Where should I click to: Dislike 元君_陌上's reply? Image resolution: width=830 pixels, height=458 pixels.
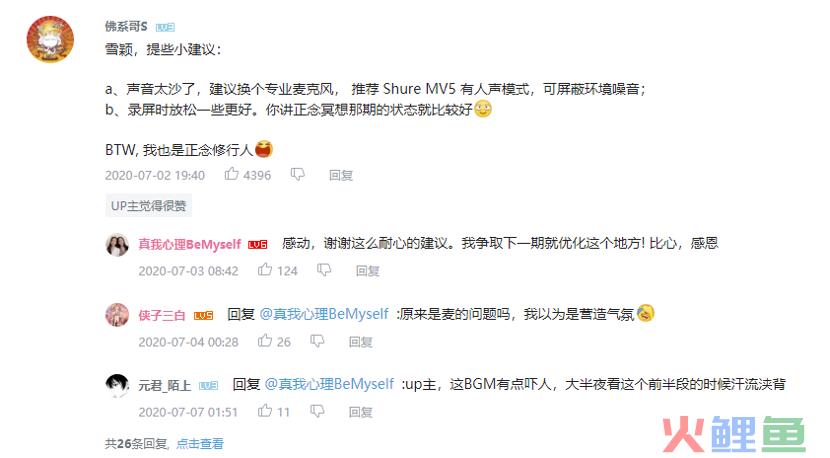[x=317, y=411]
